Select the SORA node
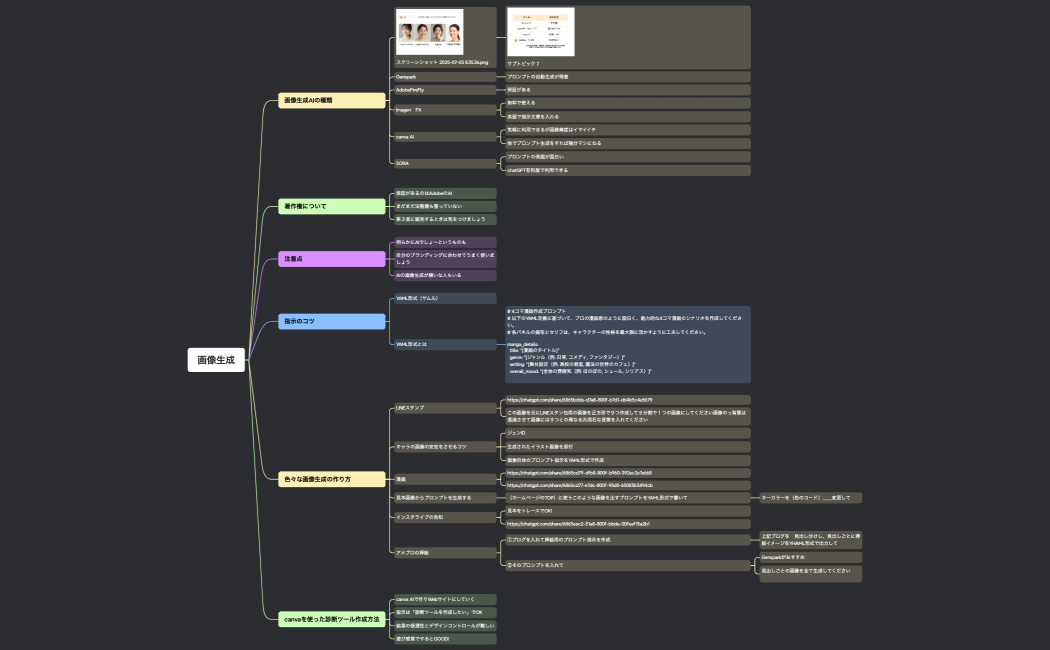1050x650 pixels. pyautogui.click(x=443, y=163)
